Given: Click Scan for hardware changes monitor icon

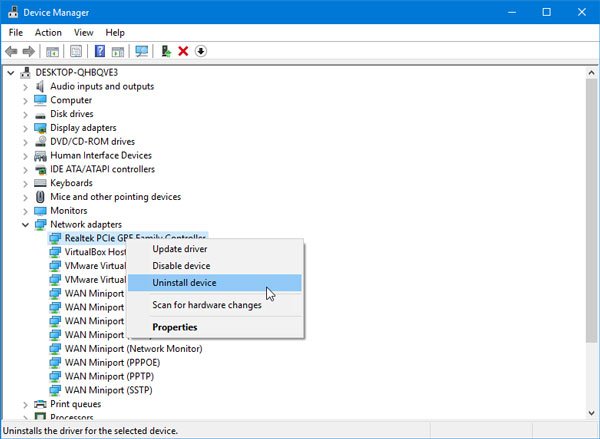Looking at the screenshot, I should coord(142,51).
